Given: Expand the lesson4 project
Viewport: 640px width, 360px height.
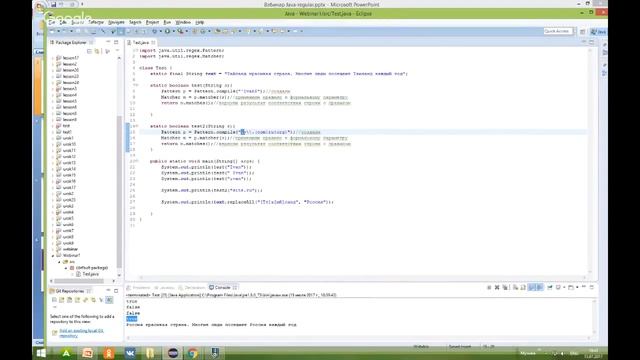Looking at the screenshot, I should pyautogui.click(x=53, y=95).
